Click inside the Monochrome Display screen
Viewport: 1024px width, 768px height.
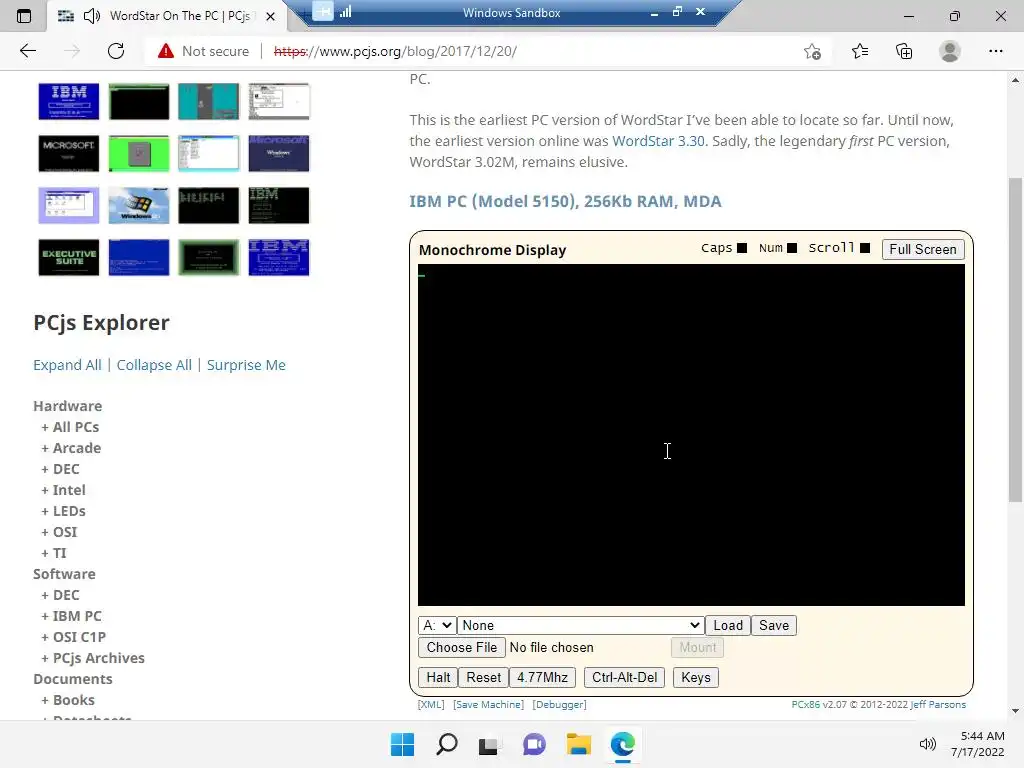(x=691, y=435)
